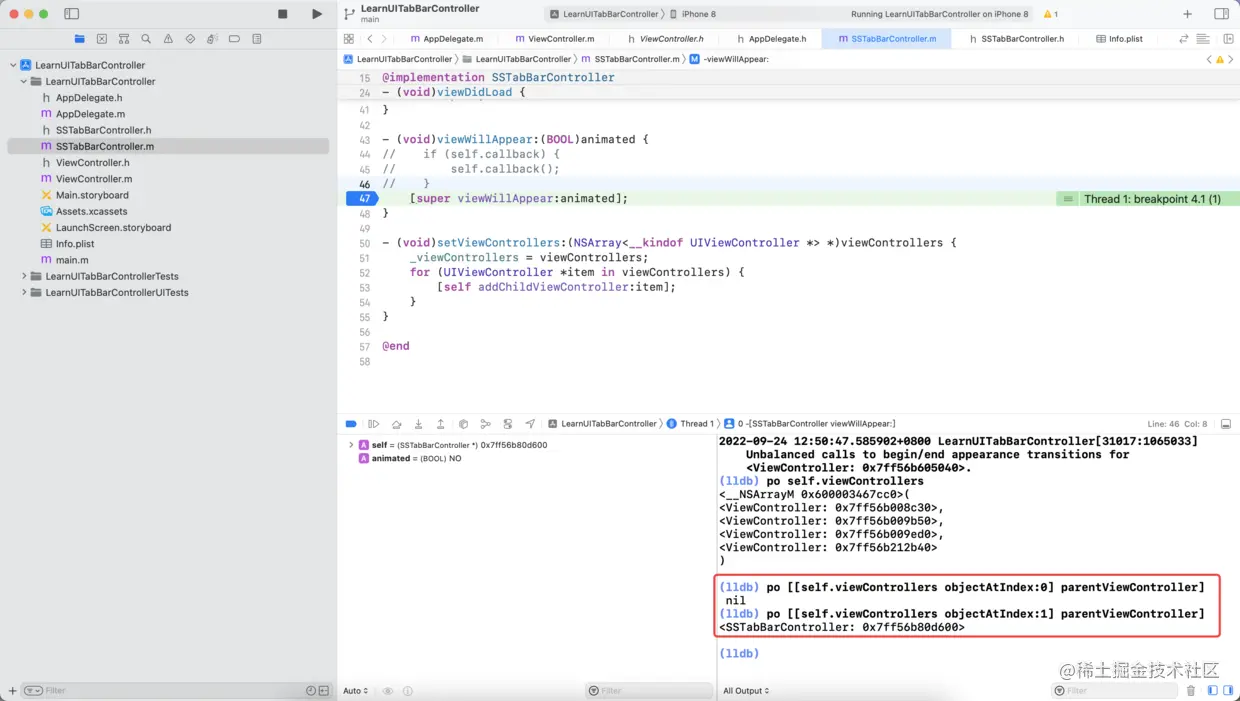Viewport: 1240px width, 701px height.
Task: Click the console Filter field
Action: (1114, 691)
